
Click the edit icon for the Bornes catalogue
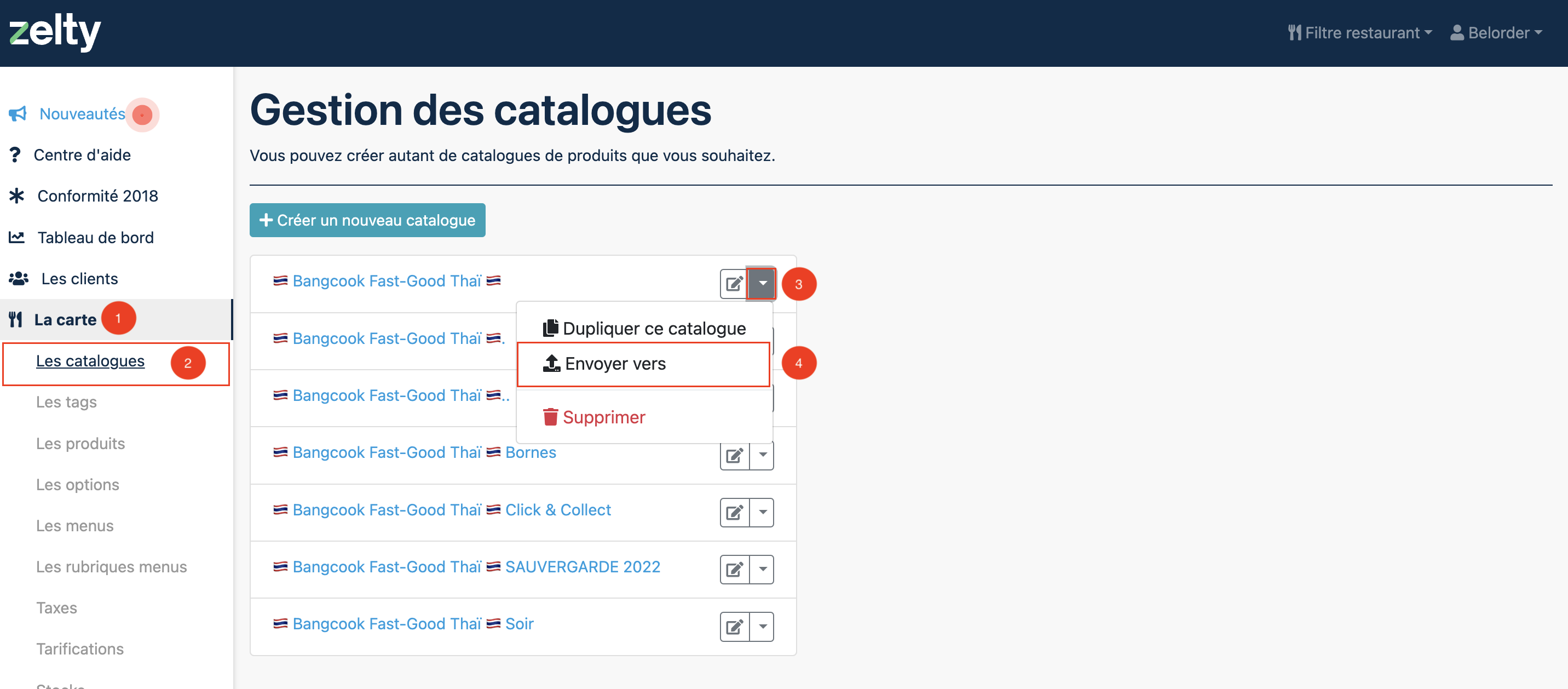734,455
